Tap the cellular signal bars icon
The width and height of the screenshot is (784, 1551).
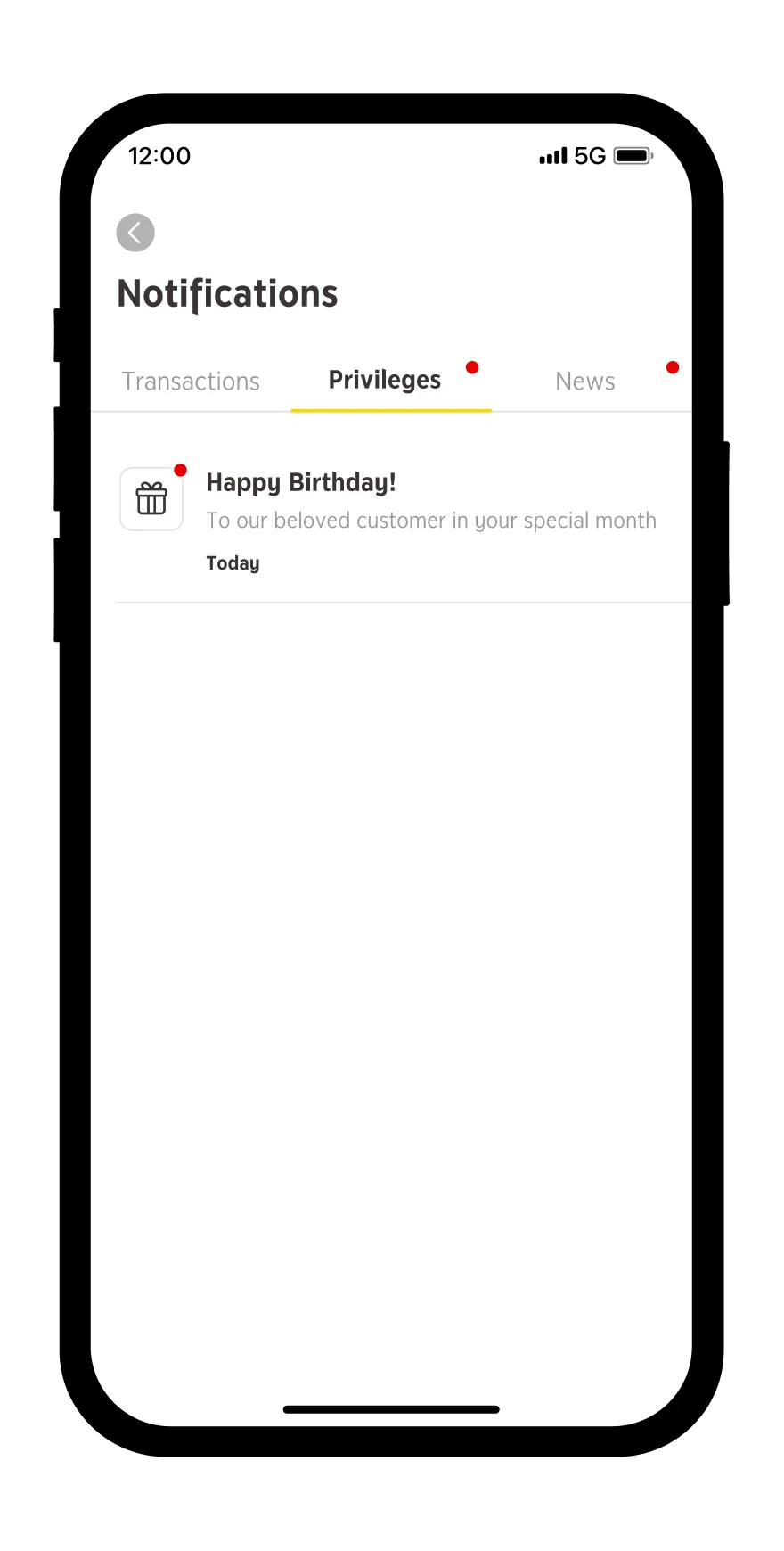click(x=552, y=156)
